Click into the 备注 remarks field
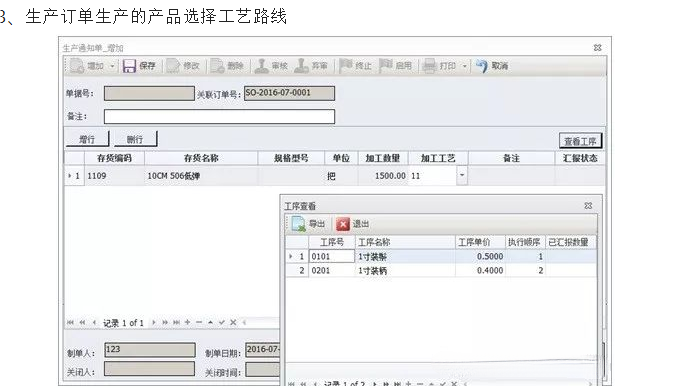 pos(219,116)
